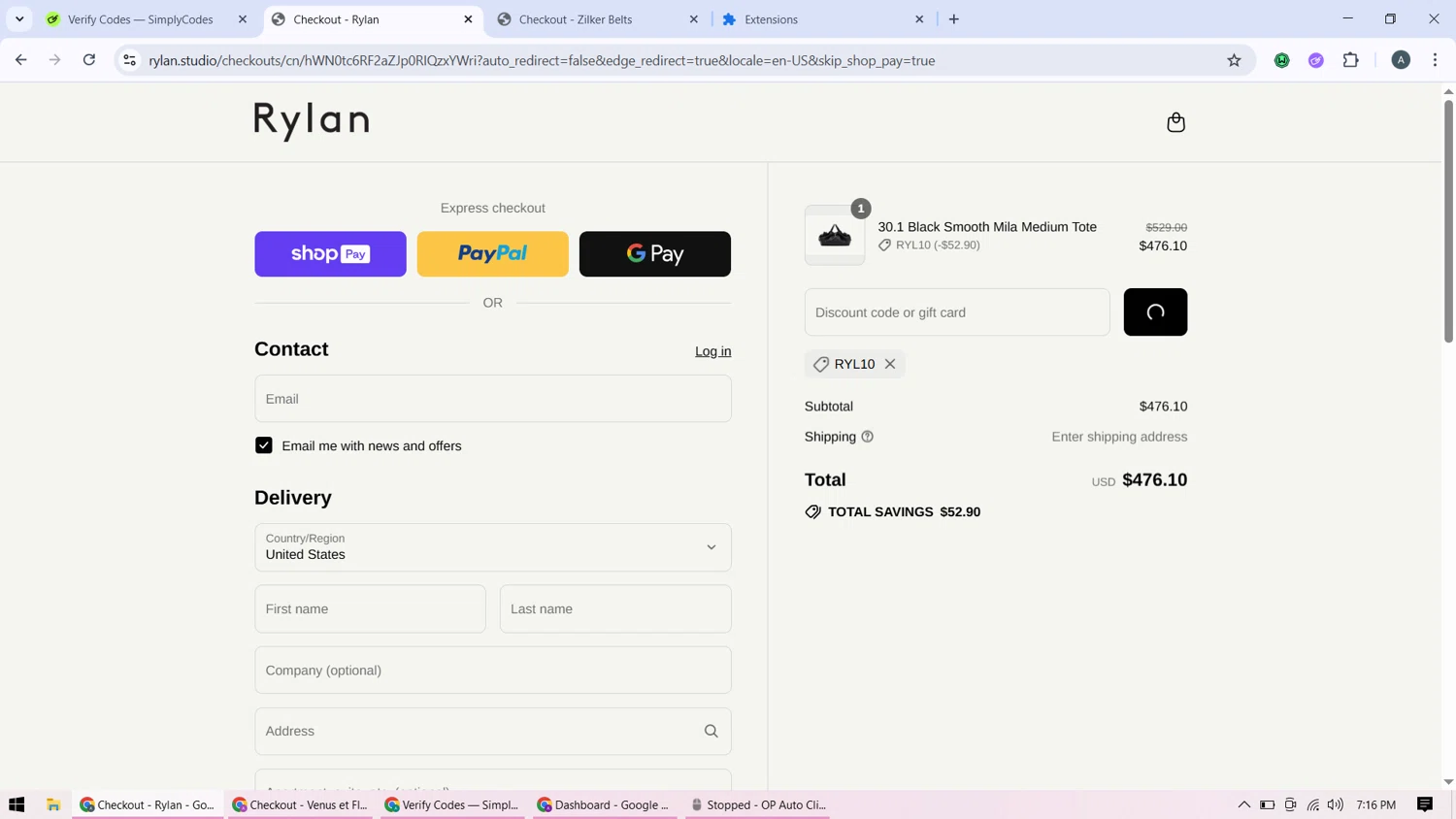The image size is (1456, 819).
Task: Click the purple extension icon in toolbar
Action: point(1316,60)
